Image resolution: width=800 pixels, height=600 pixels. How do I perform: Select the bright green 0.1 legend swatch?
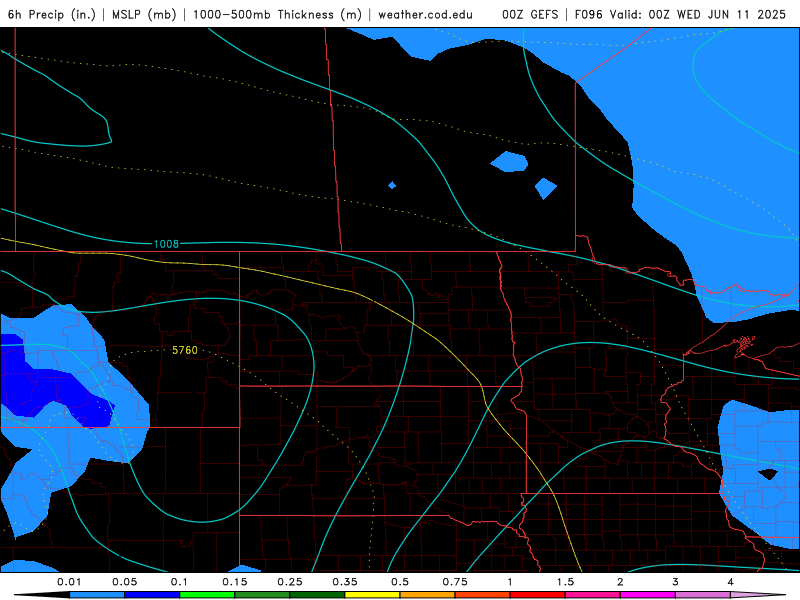tap(207, 595)
